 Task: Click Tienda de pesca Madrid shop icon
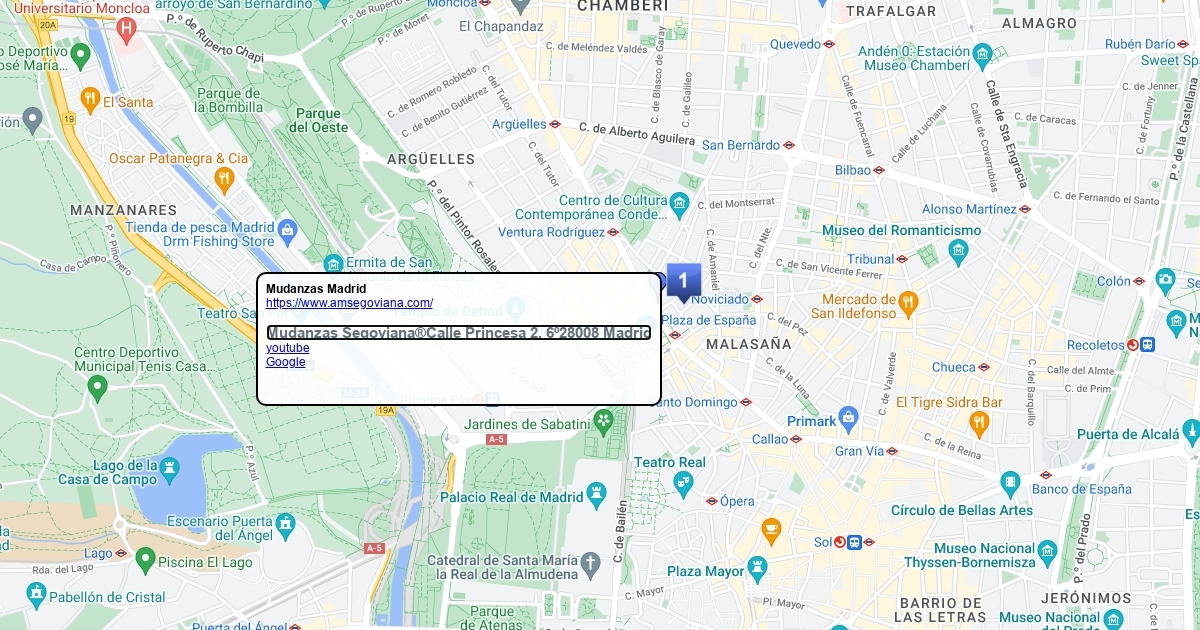point(288,231)
